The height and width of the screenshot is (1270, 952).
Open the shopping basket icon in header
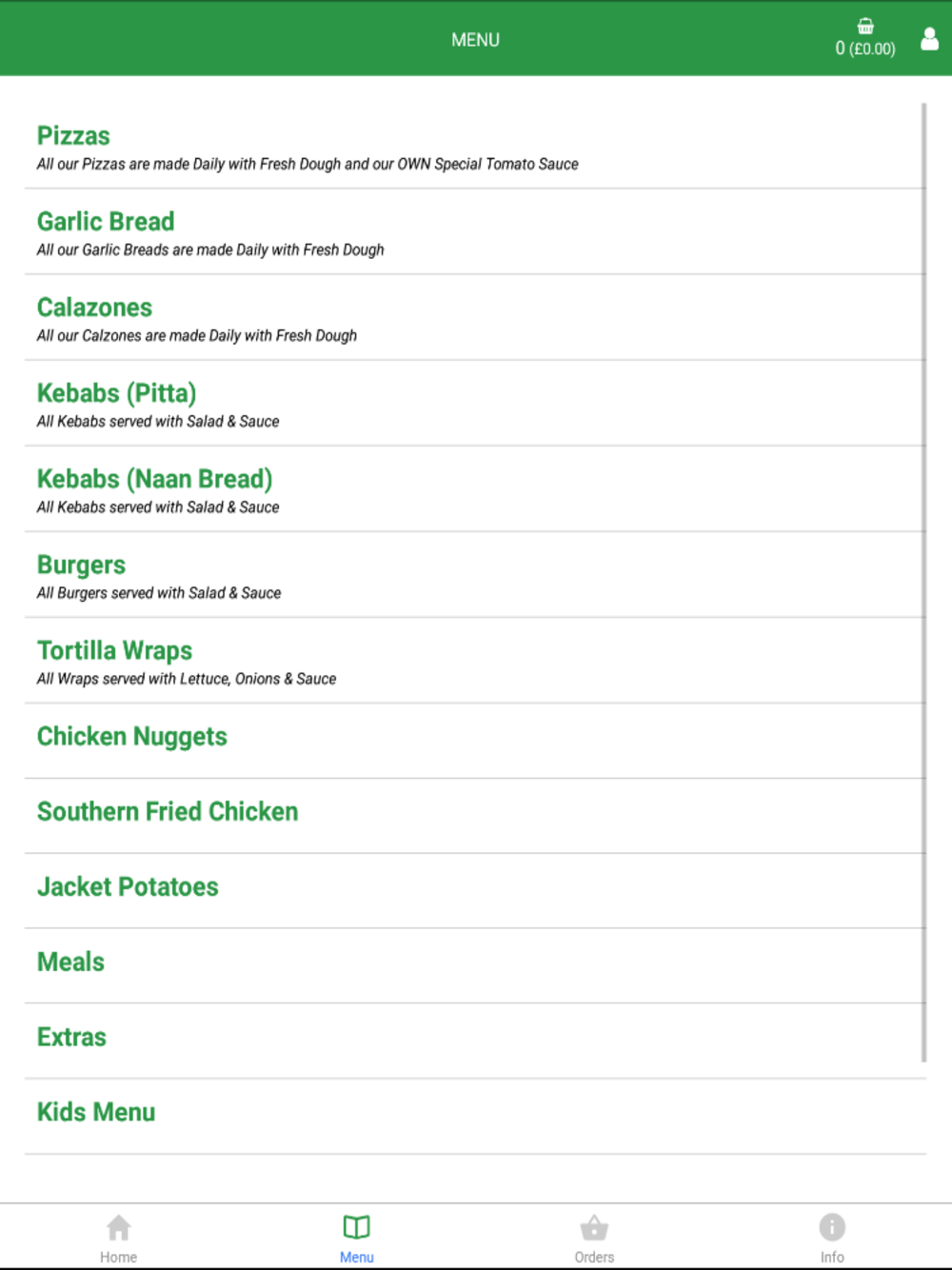(865, 27)
